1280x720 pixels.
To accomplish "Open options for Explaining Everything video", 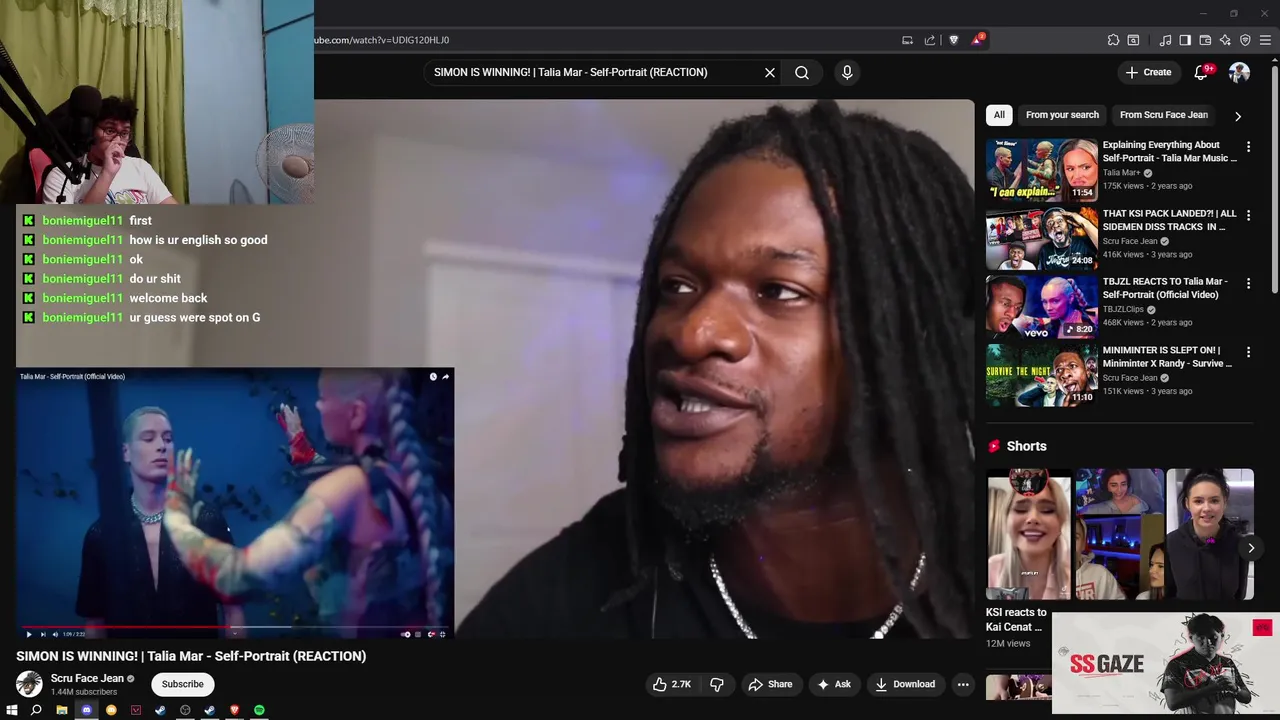I will click(x=1248, y=147).
